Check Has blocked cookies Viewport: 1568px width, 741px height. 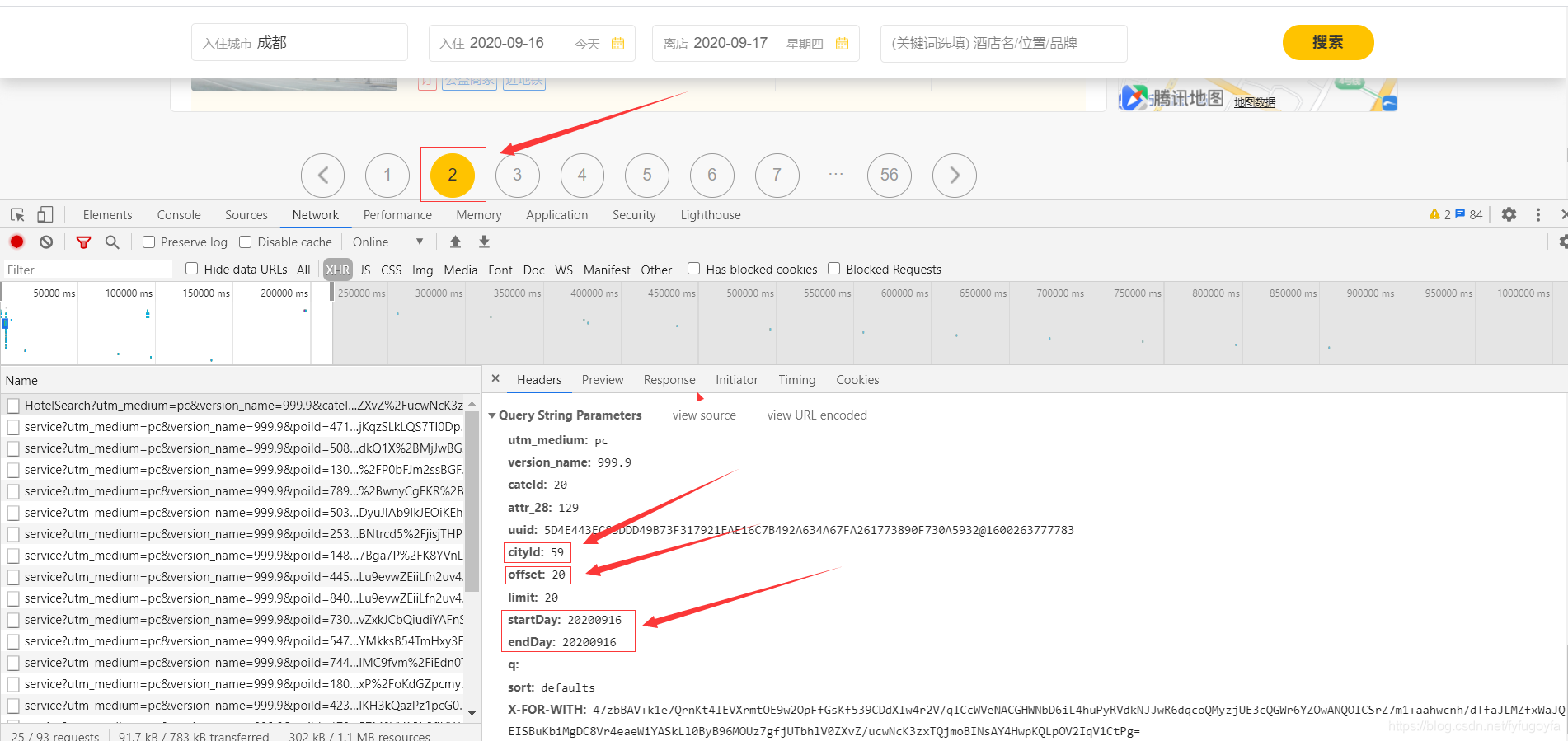click(x=694, y=269)
